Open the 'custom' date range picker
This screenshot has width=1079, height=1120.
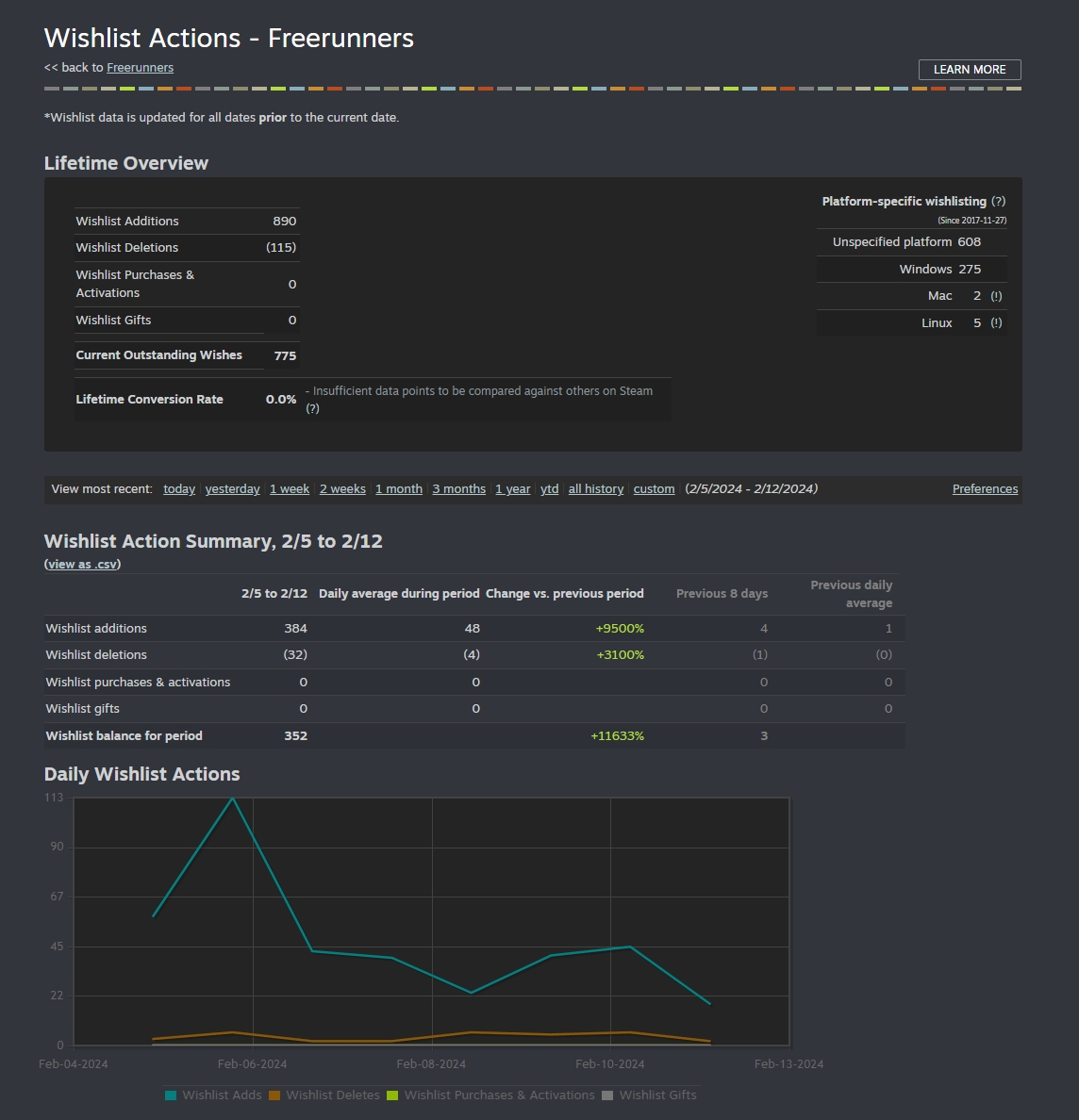coord(654,489)
